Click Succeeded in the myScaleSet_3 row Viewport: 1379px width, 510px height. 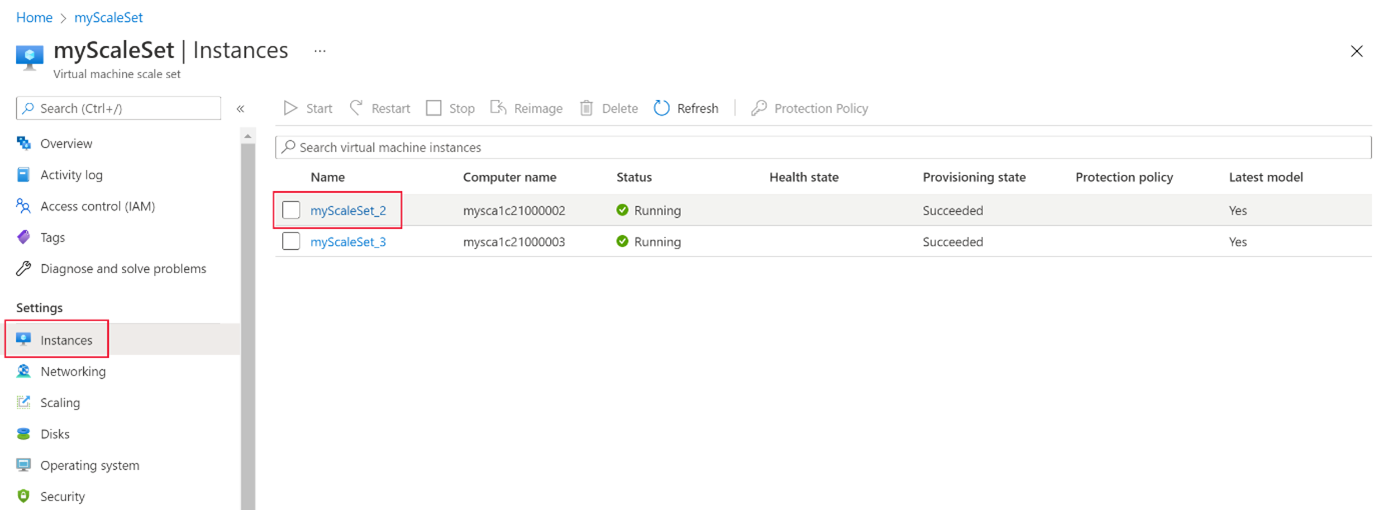[x=953, y=242]
